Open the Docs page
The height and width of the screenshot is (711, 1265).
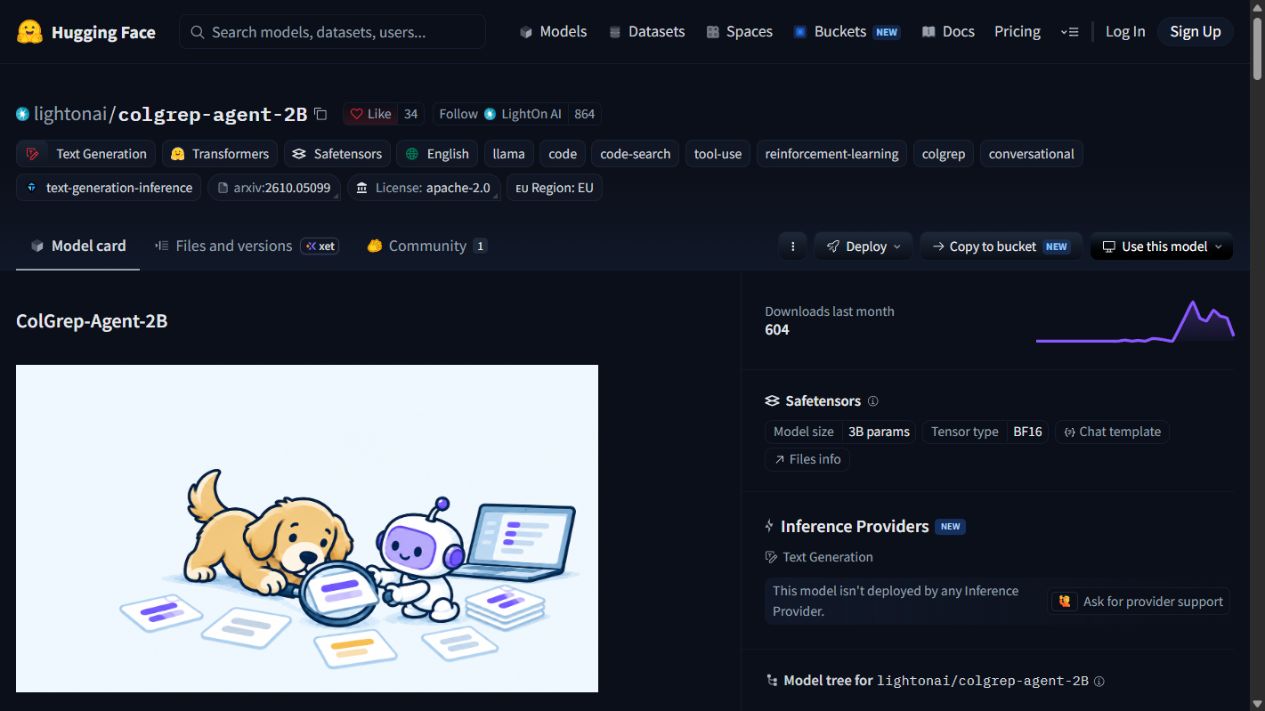pos(948,32)
